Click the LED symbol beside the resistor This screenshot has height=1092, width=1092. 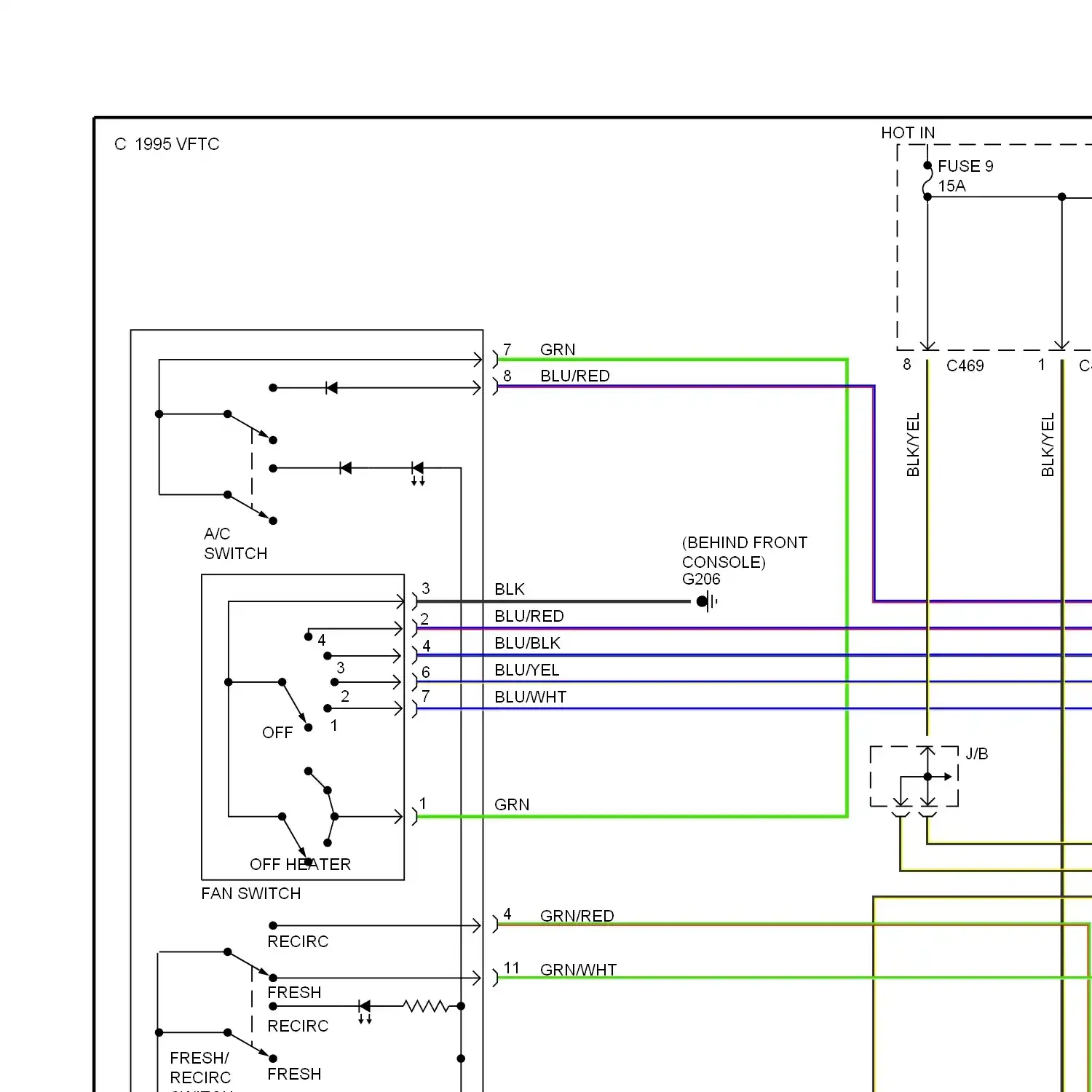(365, 1010)
